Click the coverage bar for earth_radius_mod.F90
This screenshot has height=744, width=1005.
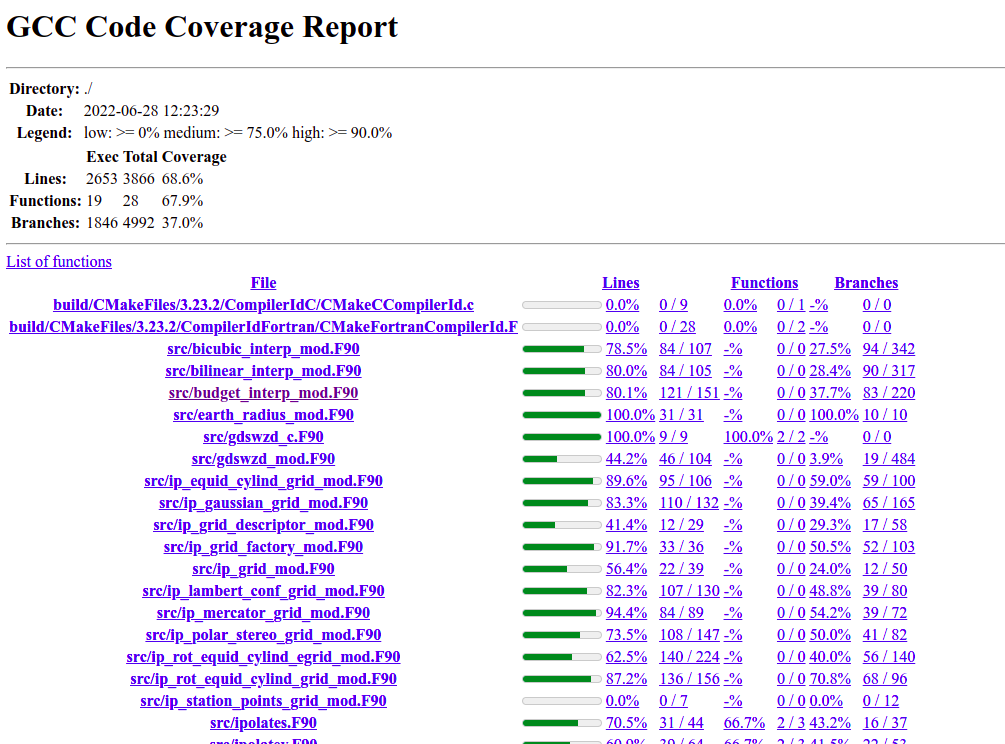[x=561, y=415]
